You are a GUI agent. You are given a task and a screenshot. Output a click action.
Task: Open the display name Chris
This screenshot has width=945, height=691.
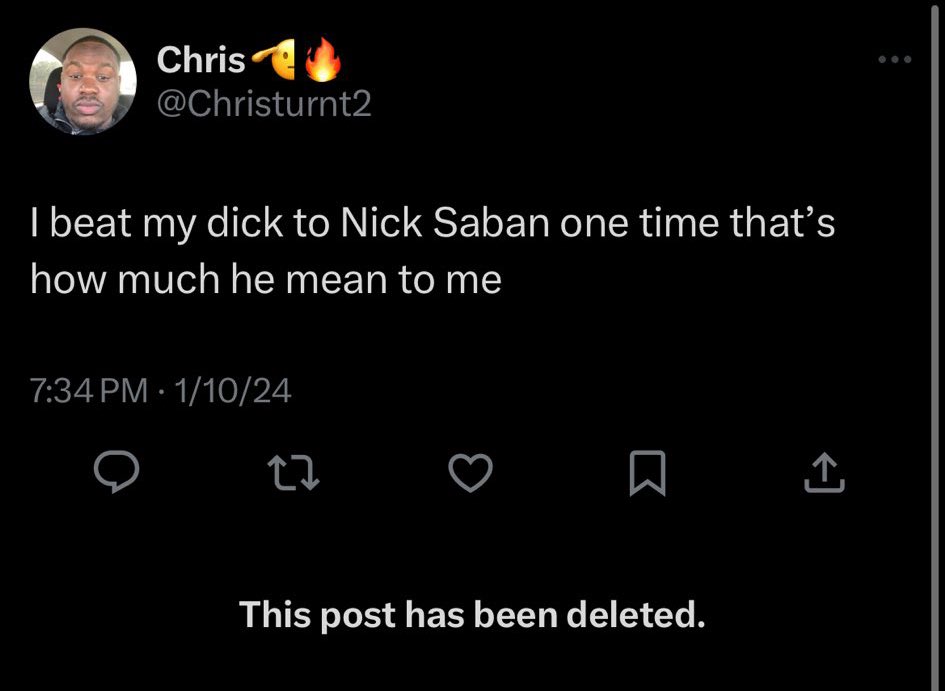(200, 61)
